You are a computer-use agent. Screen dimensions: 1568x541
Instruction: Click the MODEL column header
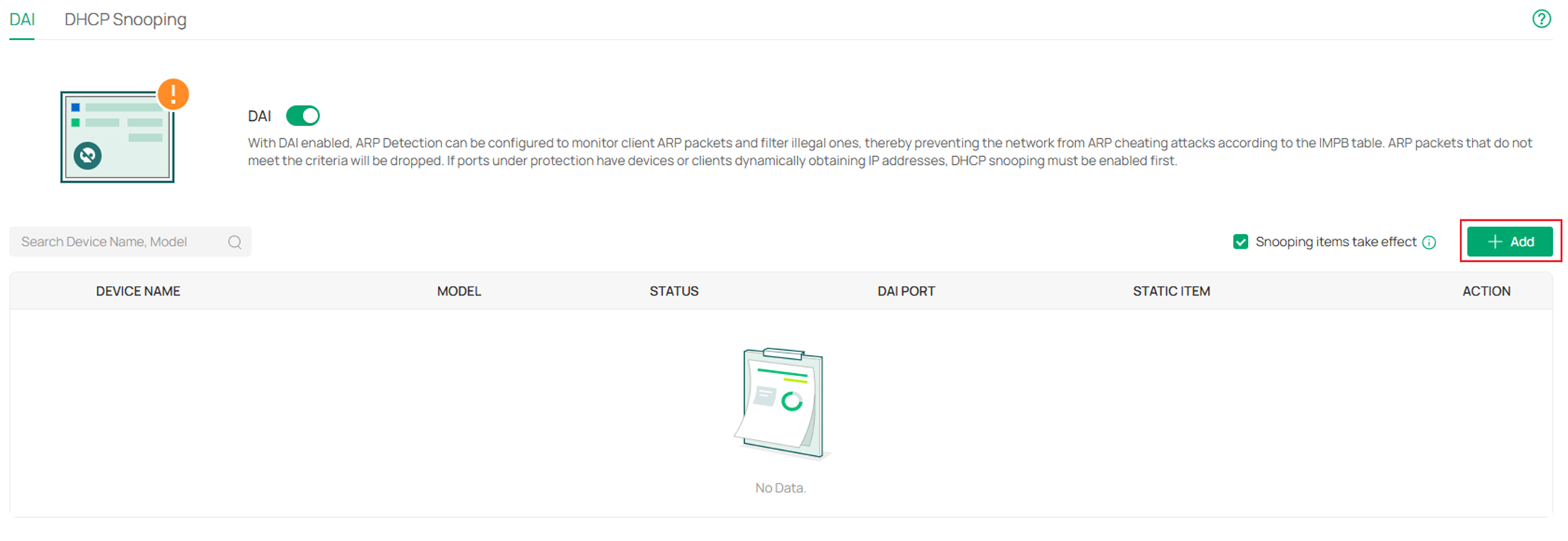coord(458,291)
